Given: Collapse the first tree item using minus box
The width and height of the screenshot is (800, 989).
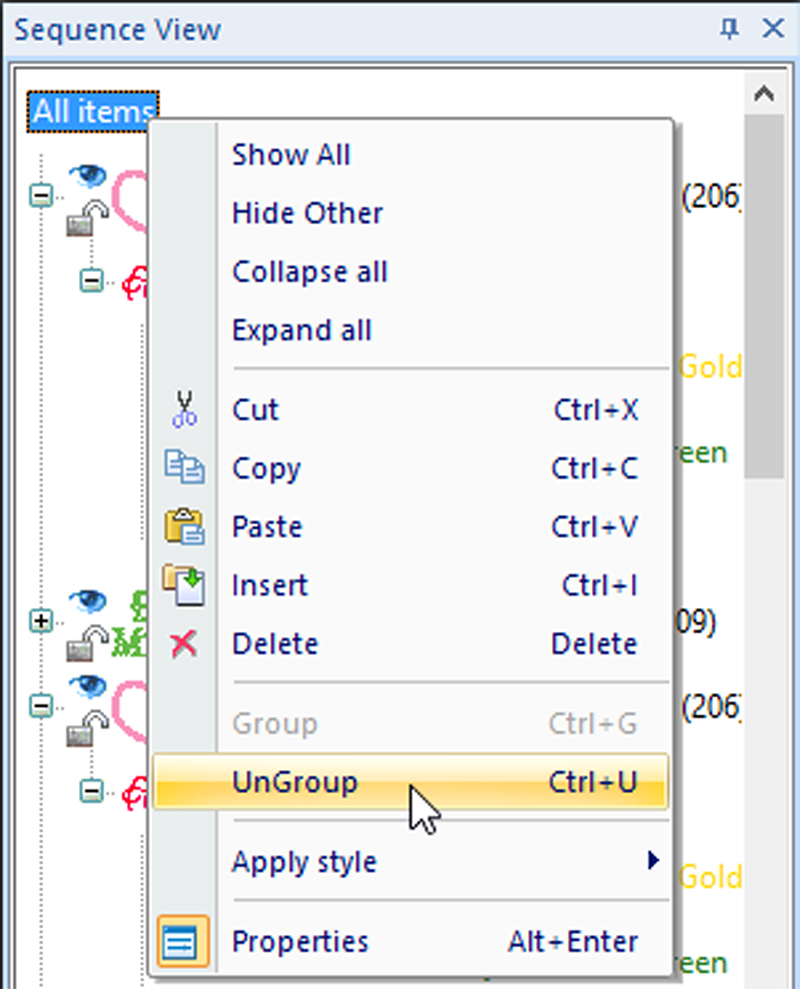Looking at the screenshot, I should tap(41, 196).
